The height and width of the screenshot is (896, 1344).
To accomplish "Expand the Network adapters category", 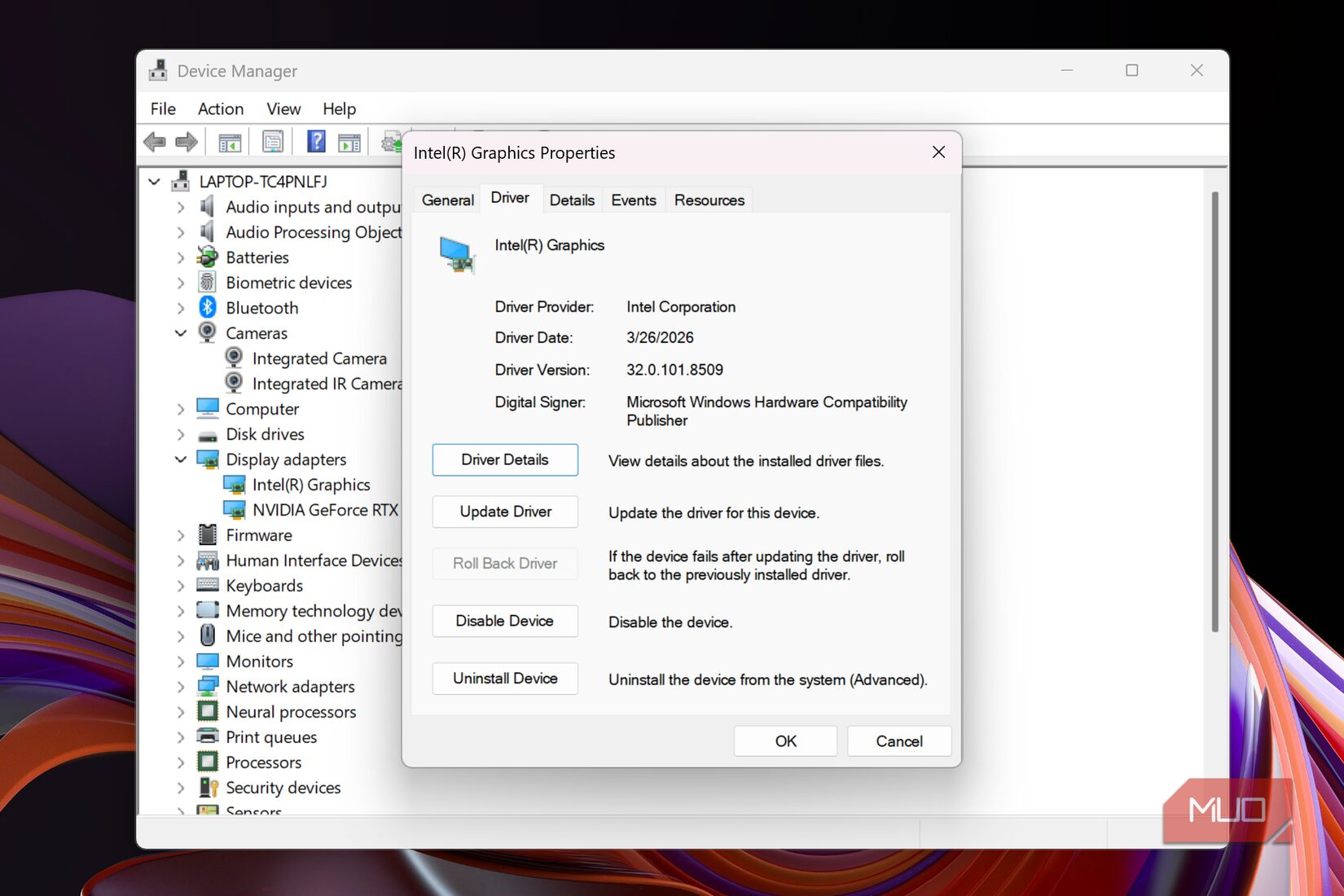I will 181,687.
